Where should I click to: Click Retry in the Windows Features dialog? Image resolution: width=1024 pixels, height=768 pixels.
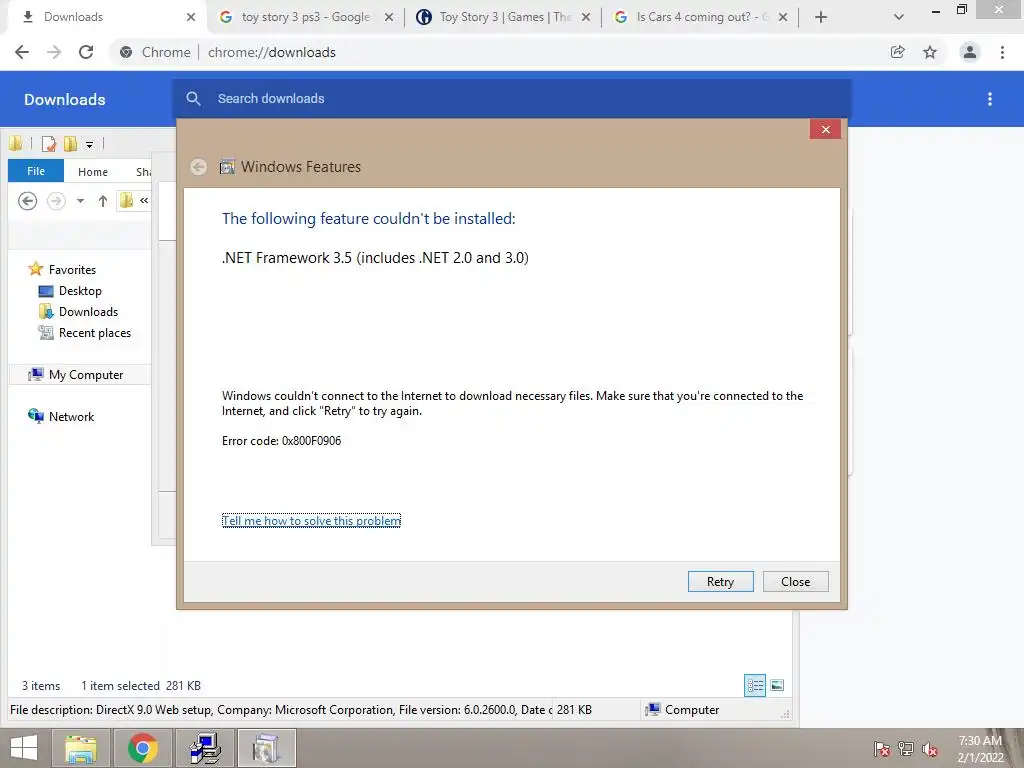coord(720,581)
